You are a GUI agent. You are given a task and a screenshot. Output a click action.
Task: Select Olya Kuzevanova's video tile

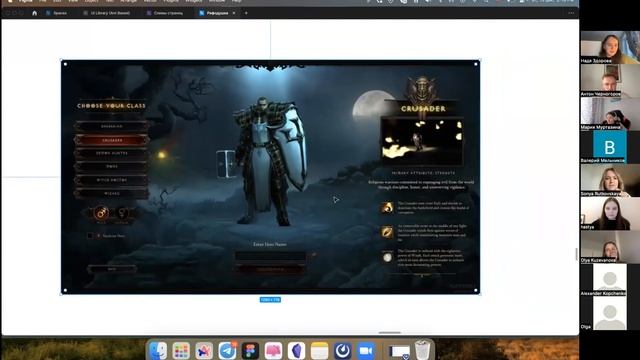tap(610, 247)
